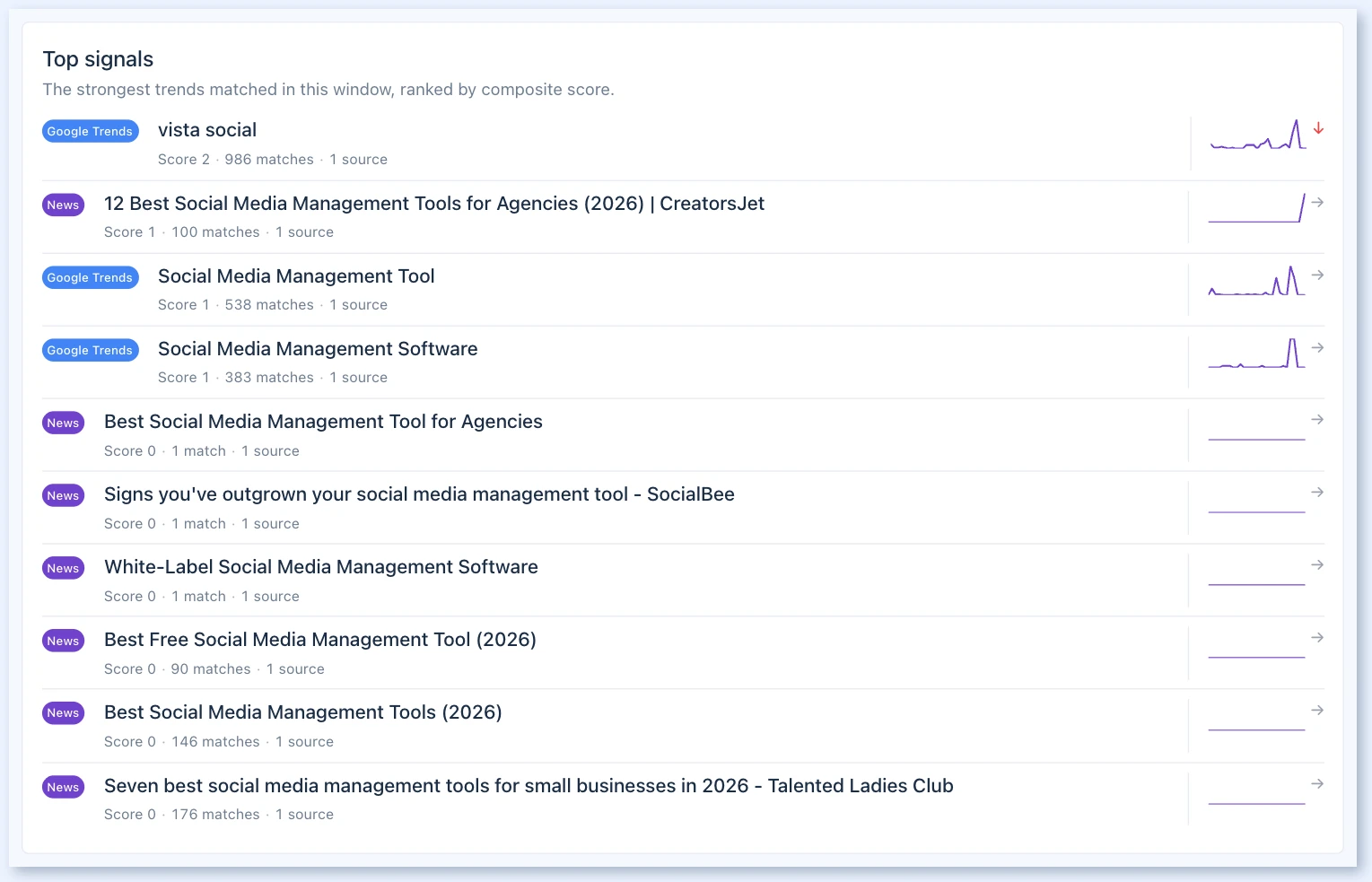Click flat sparkline for Best Social Media Management Tool for Agencies
Image resolution: width=1372 pixels, height=882 pixels.
tap(1257, 439)
